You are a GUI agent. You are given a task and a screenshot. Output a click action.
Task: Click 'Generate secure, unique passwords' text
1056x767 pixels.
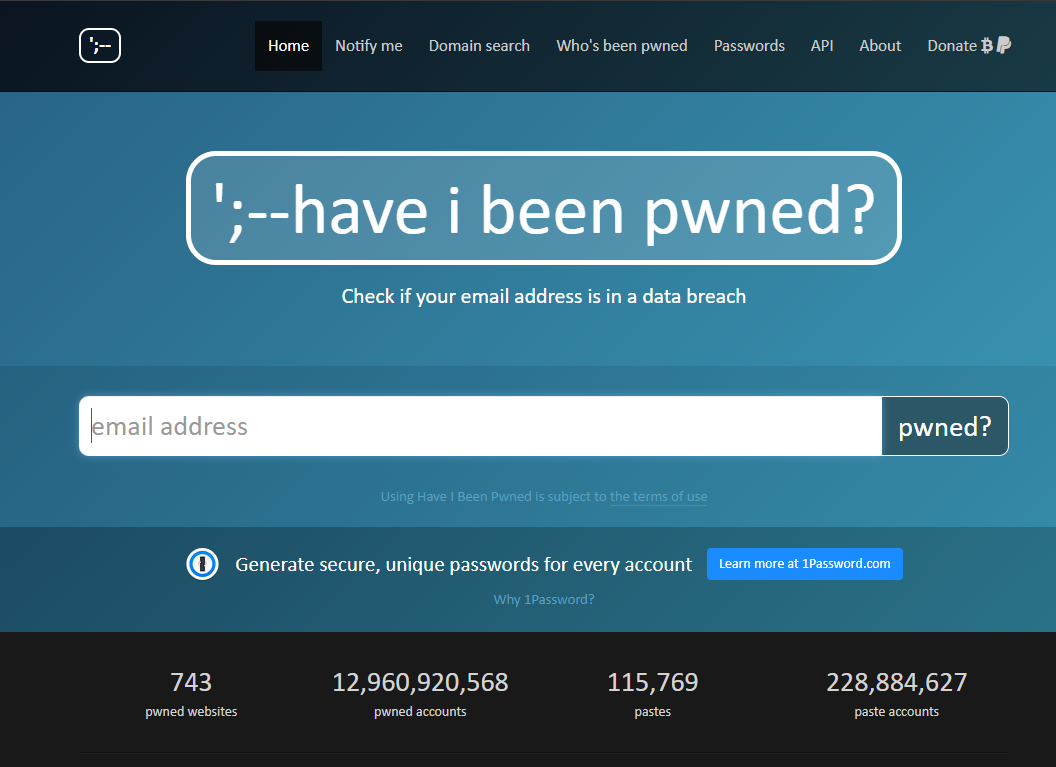click(463, 564)
